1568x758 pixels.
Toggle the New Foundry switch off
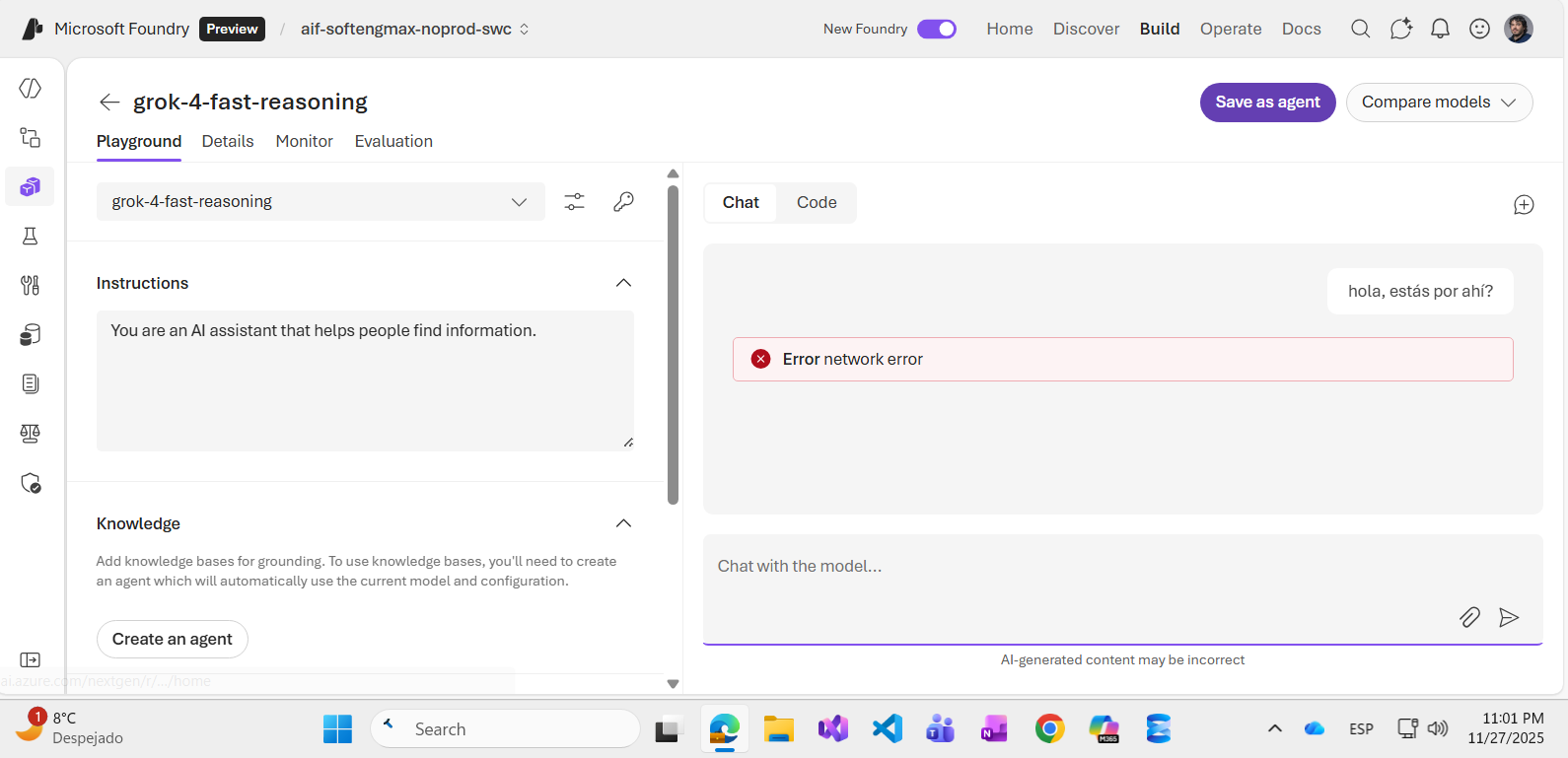coord(937,29)
